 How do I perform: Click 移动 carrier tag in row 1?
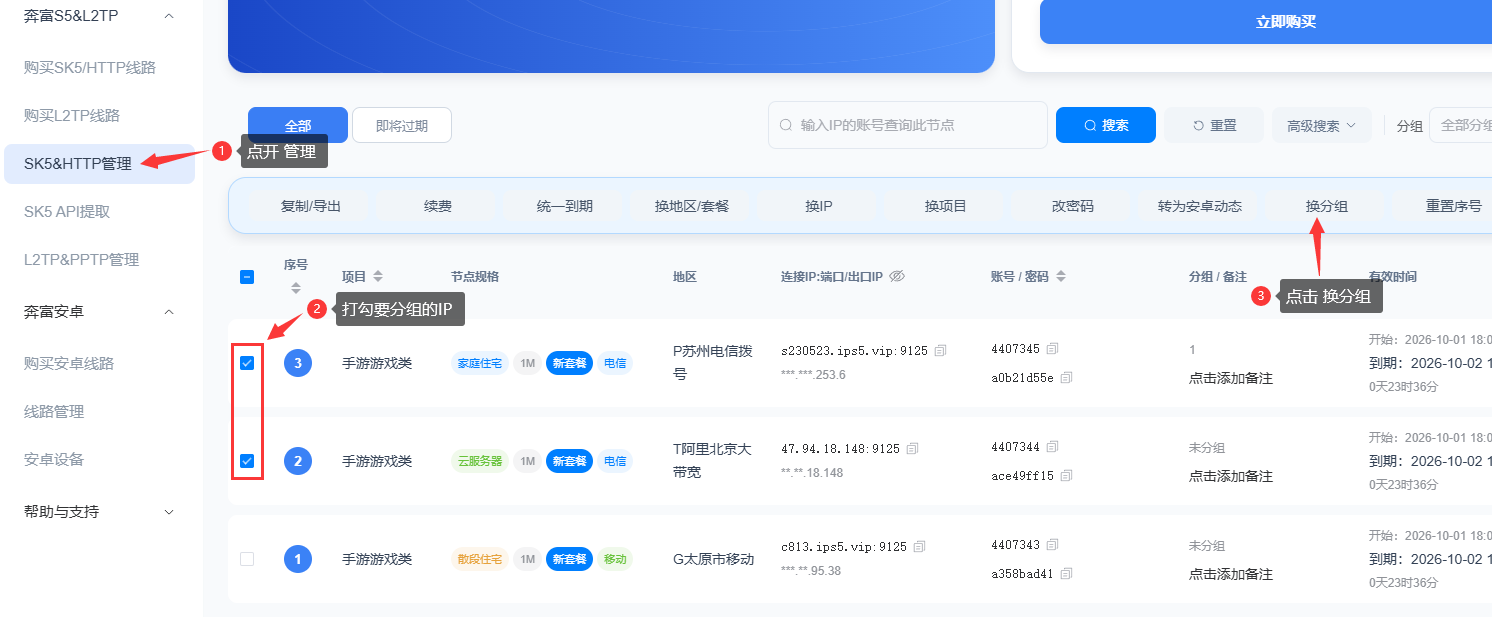click(615, 559)
